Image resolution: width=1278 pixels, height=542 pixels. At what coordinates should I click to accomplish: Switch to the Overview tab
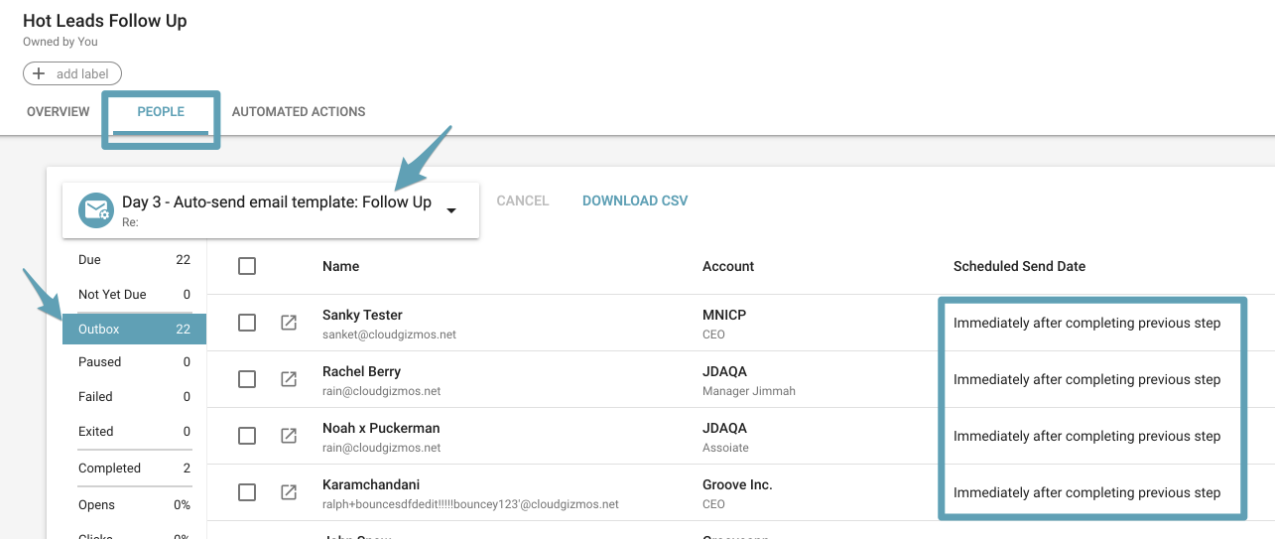click(58, 112)
